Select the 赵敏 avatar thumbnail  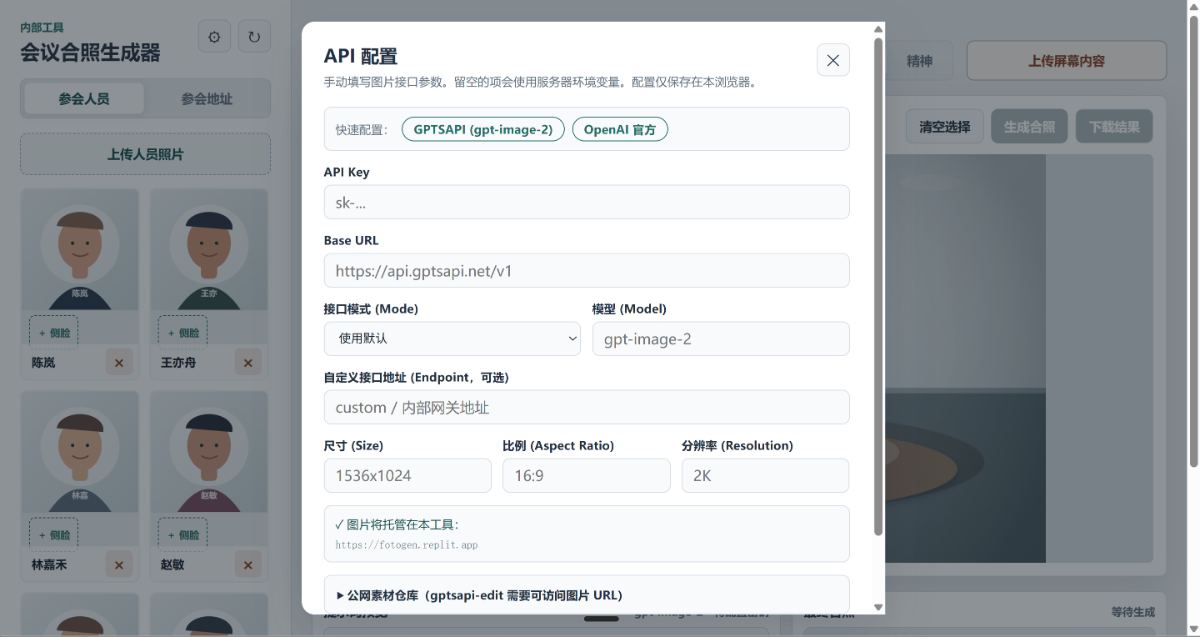pyautogui.click(x=209, y=452)
